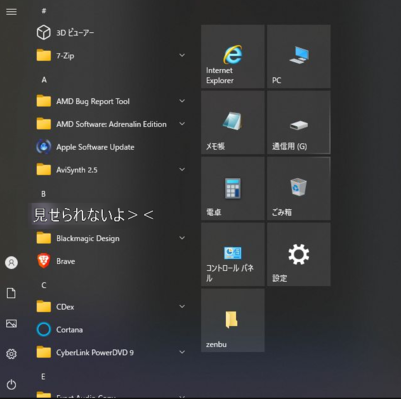Click the E section letter header

[43, 377]
